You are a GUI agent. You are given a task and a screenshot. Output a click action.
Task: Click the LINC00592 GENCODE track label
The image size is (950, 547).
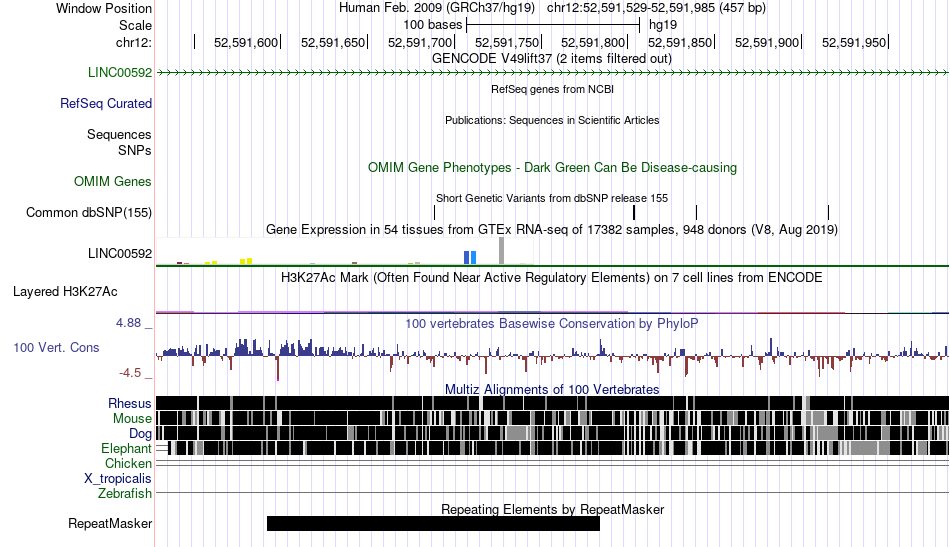pyautogui.click(x=120, y=73)
